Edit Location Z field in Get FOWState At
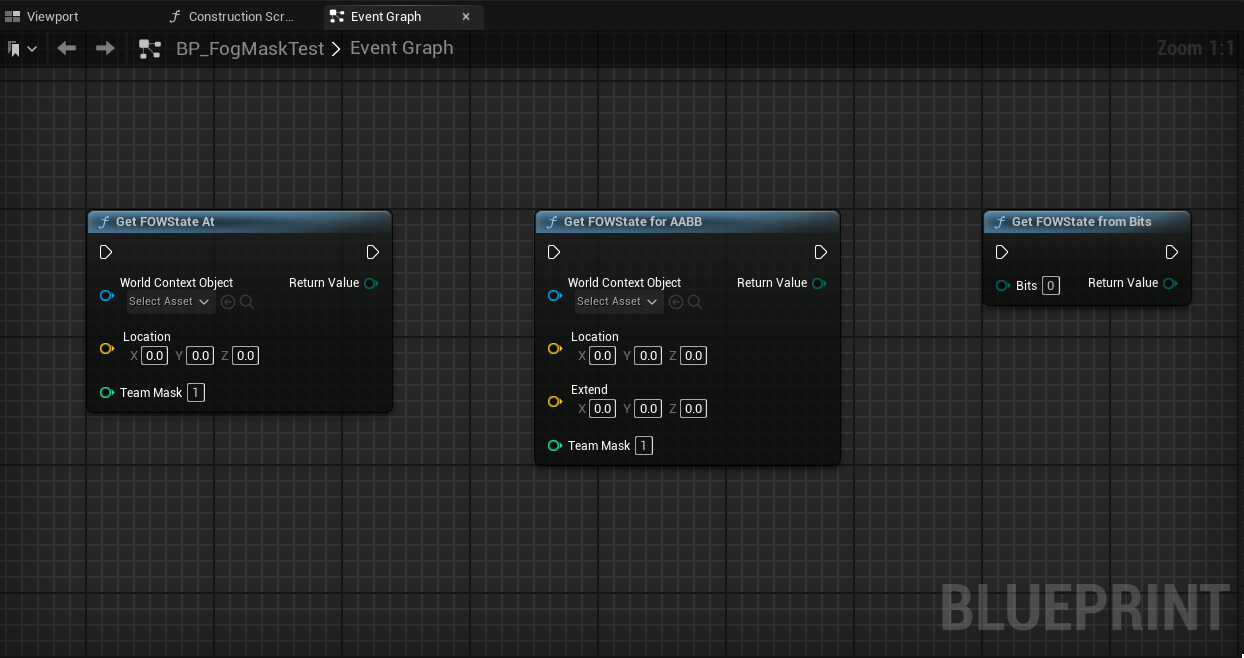Image resolution: width=1244 pixels, height=658 pixels. (245, 355)
